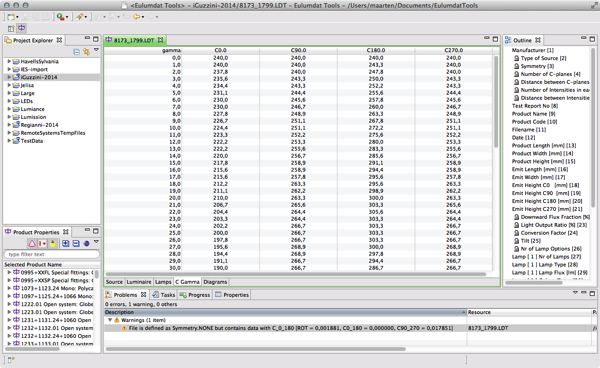The width and height of the screenshot is (600, 368).
Task: Click the Resource column header in Problems
Action: (x=529, y=312)
